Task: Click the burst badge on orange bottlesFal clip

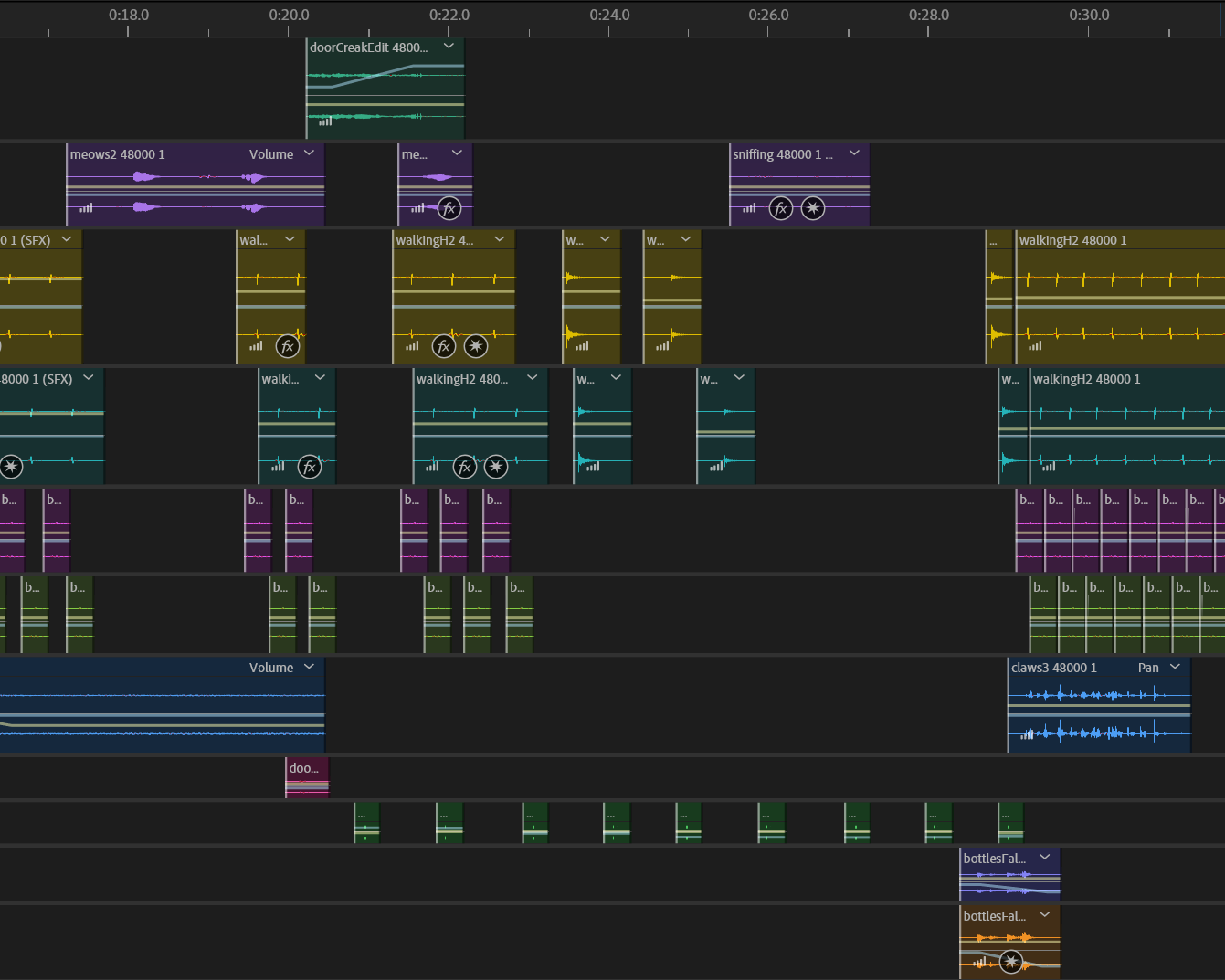Action: click(x=1010, y=961)
